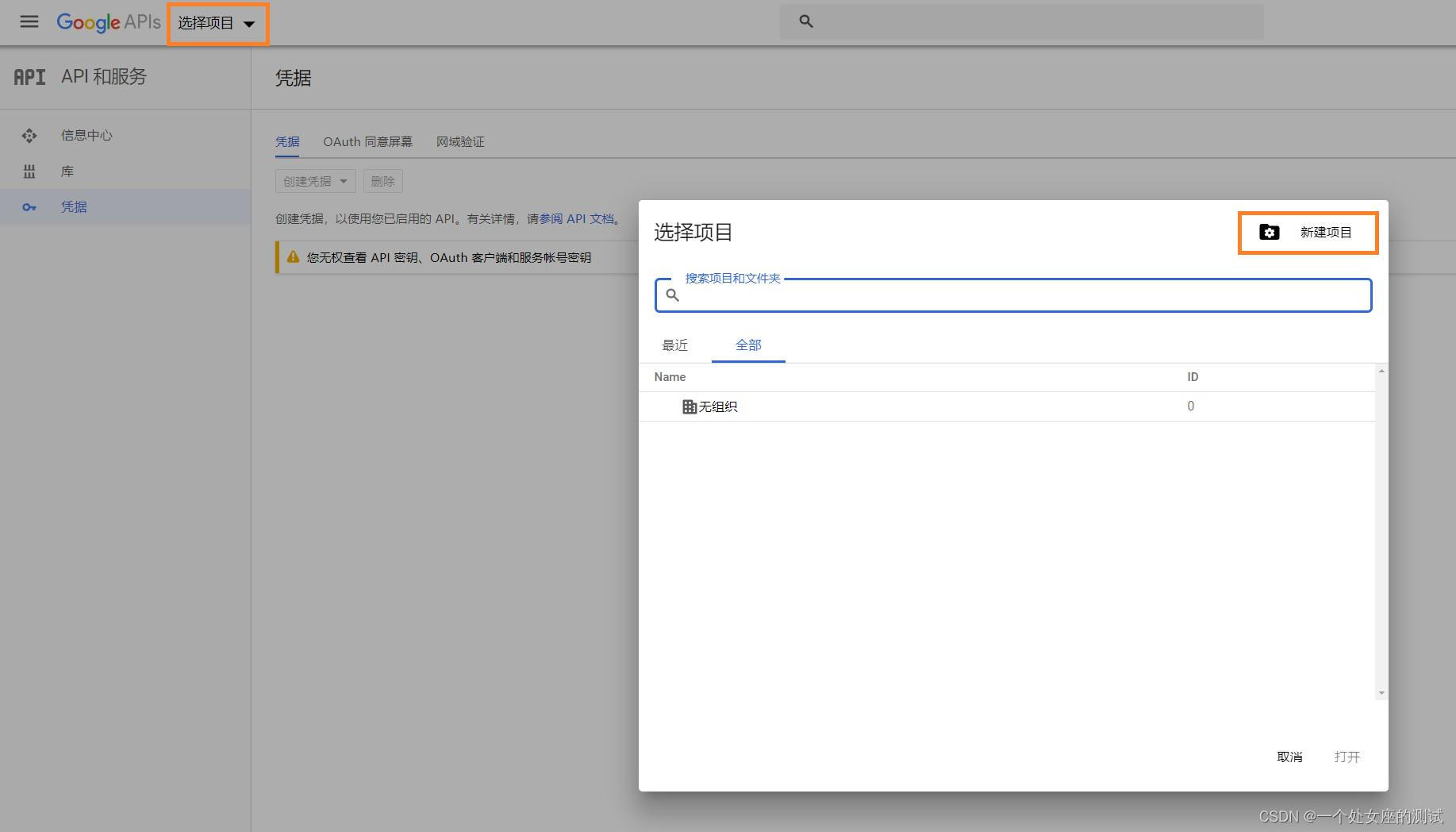Click the Name column header
The image size is (1456, 832).
tap(670, 377)
